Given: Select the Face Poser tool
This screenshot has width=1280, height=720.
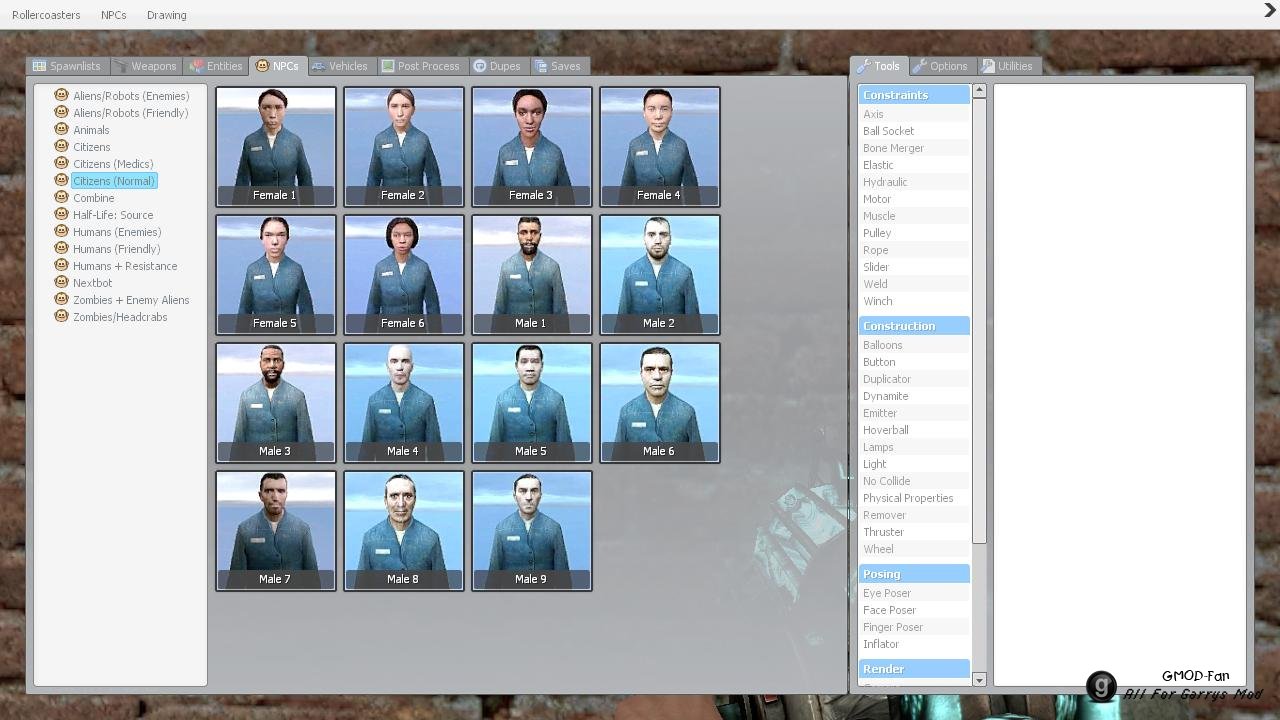Looking at the screenshot, I should pos(914,610).
